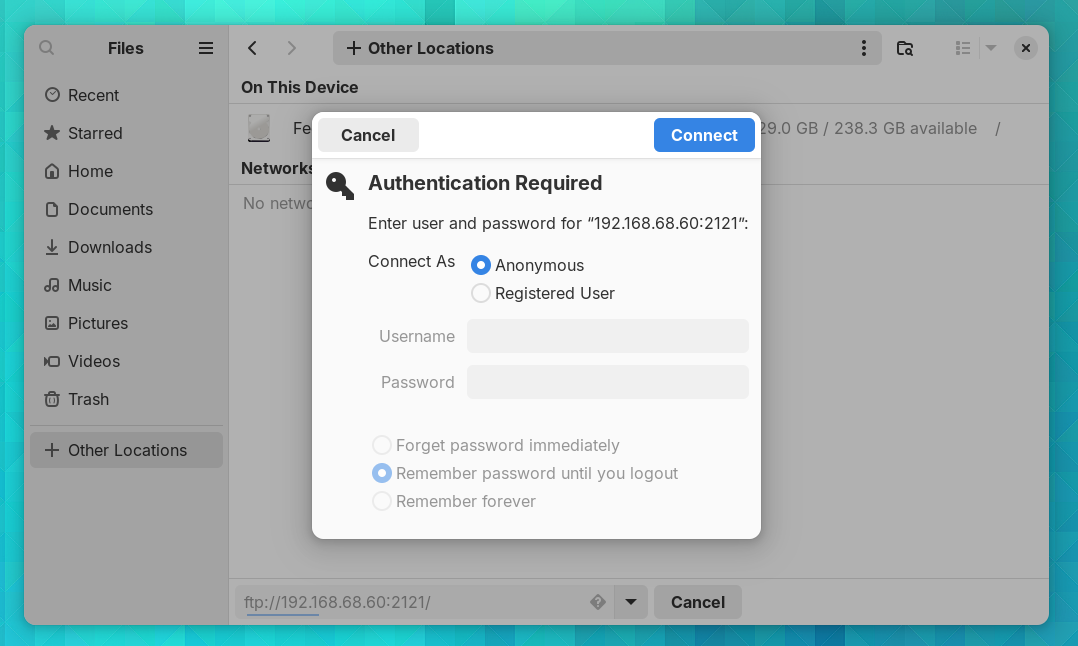This screenshot has width=1078, height=646.
Task: Open Starred in the sidebar
Action: (x=126, y=133)
